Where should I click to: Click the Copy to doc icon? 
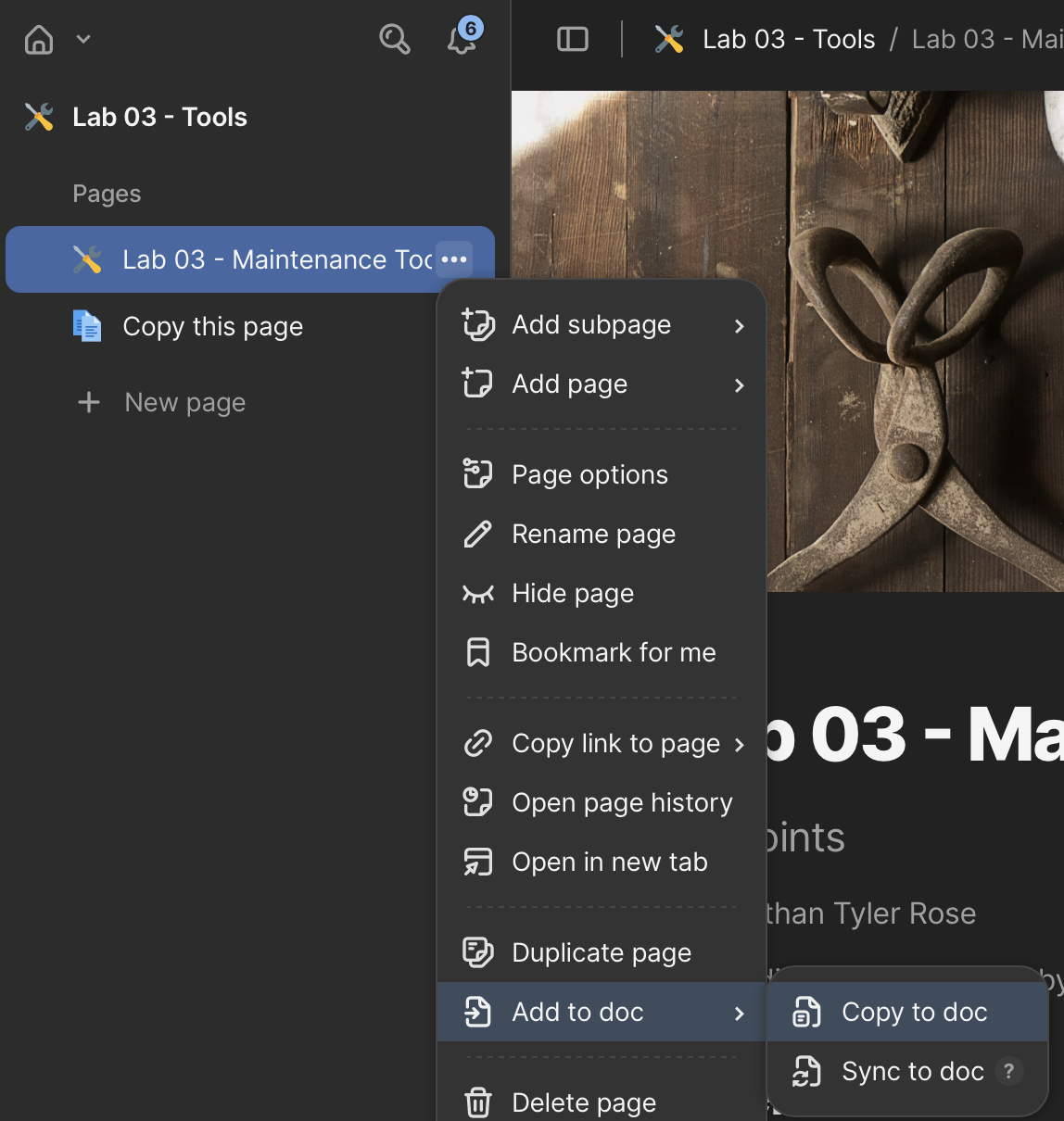coord(806,1013)
